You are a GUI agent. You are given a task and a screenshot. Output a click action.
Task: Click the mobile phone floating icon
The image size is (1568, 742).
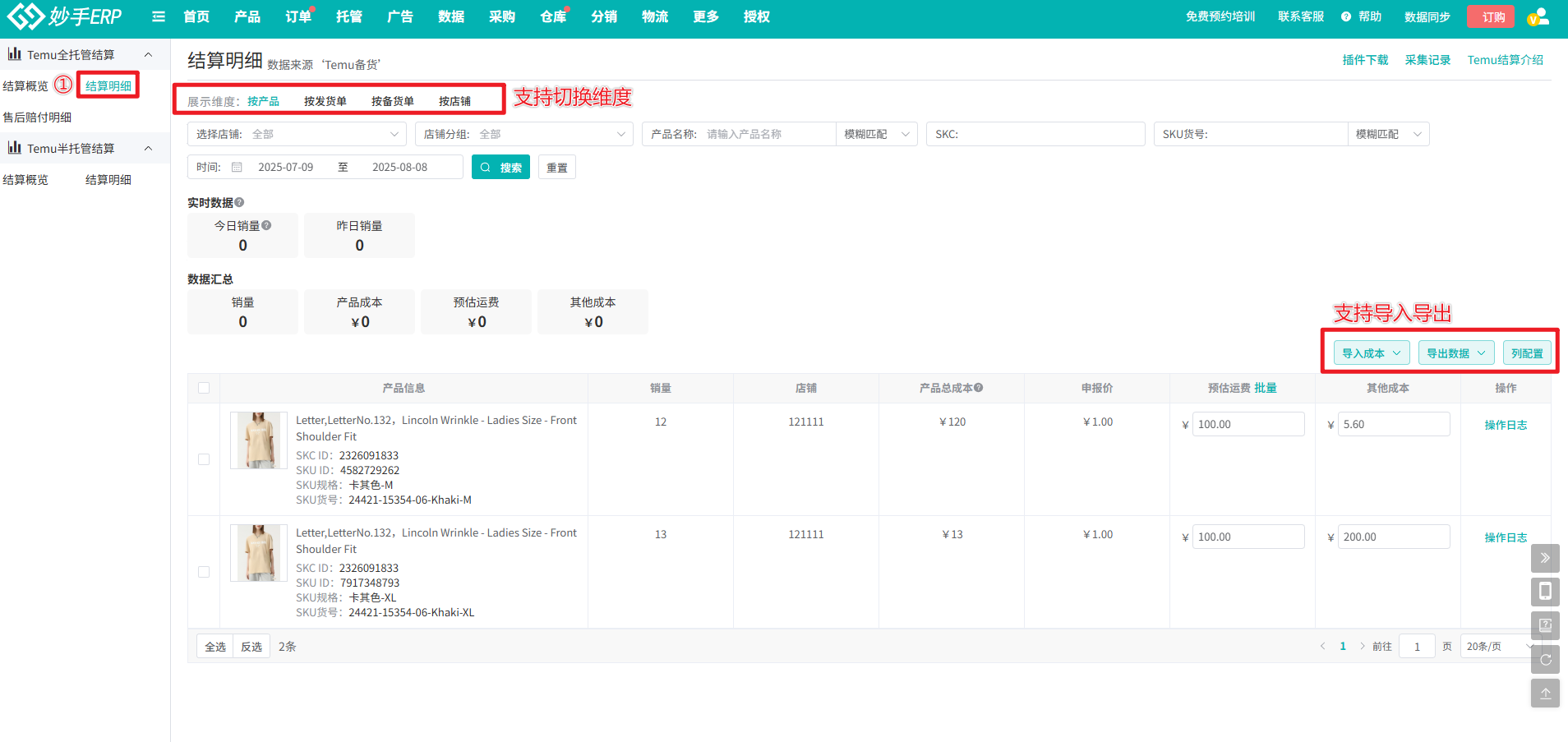pos(1545,592)
